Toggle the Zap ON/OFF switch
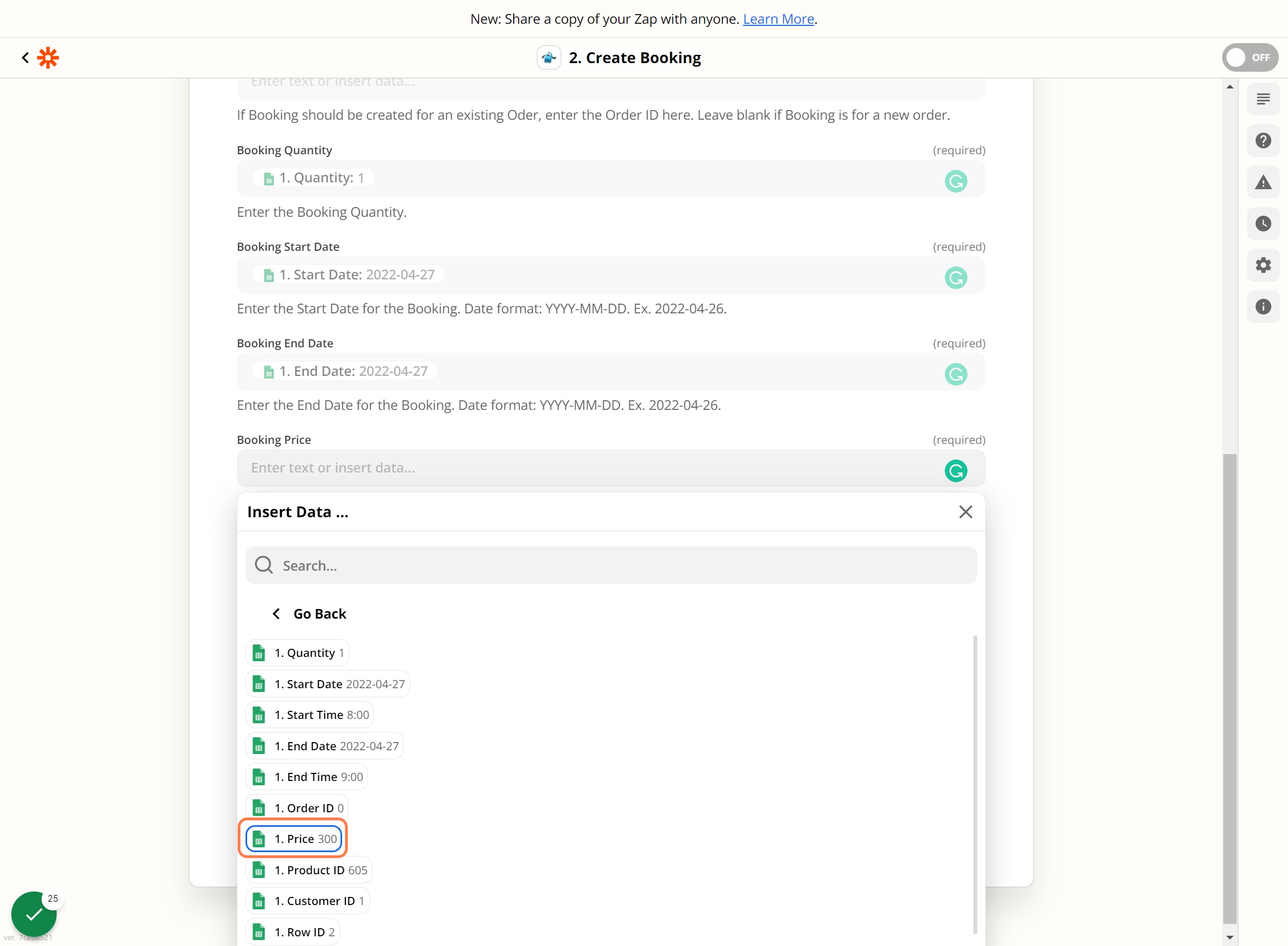This screenshot has height=946, width=1288. tap(1250, 57)
